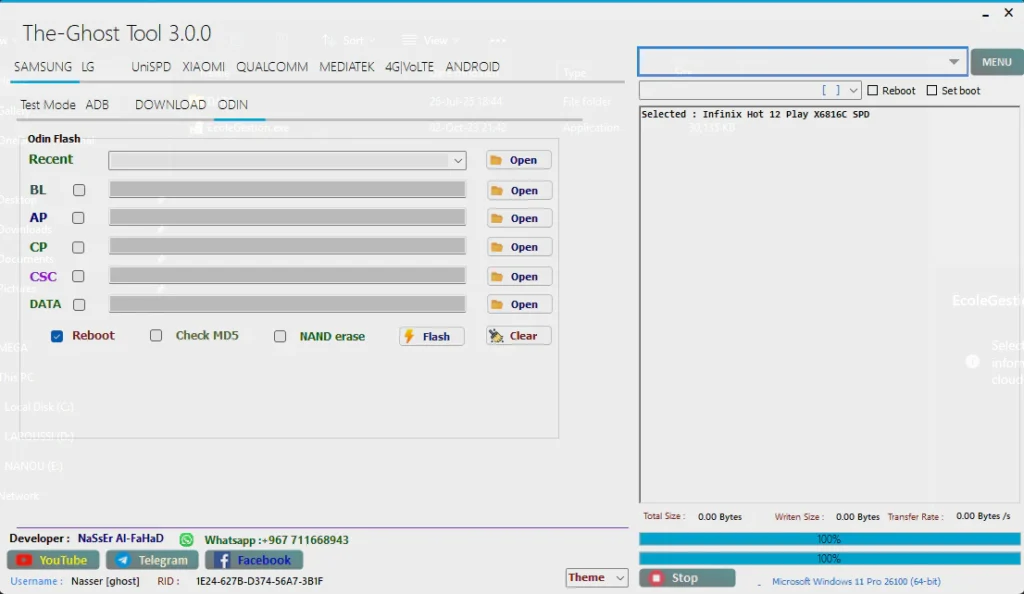This screenshot has width=1024, height=594.
Task: Expand the top device selection combo box
Action: (x=953, y=62)
